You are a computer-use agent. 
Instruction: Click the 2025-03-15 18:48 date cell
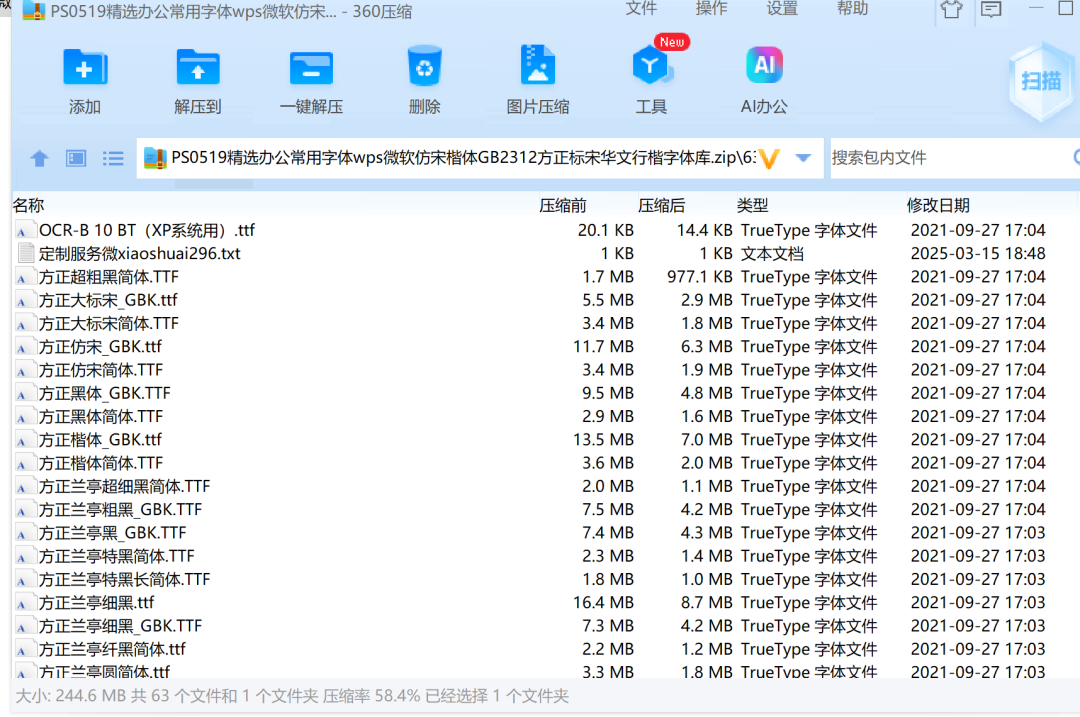[x=978, y=253]
